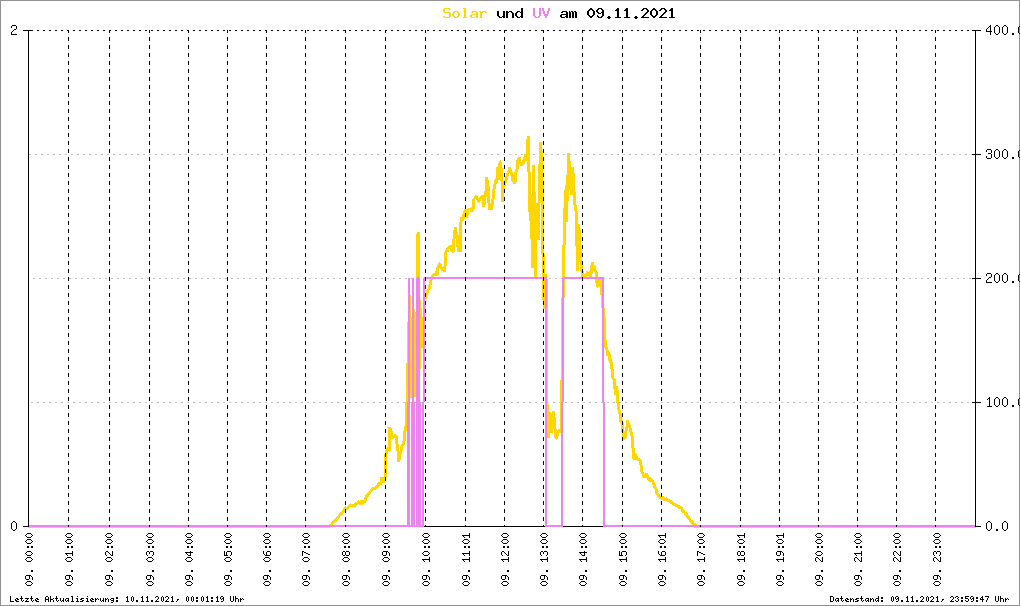This screenshot has height=606, width=1020.
Task: Click the "09. 11:01" time axis label
Action: (x=466, y=560)
